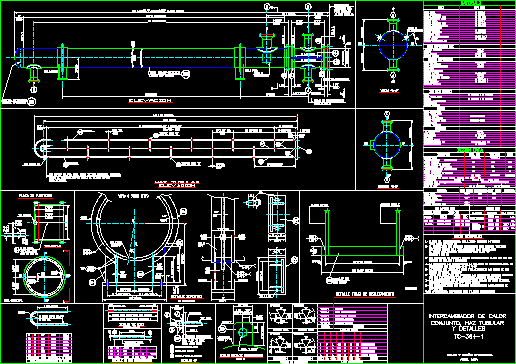Pick the circular shell in the middle-right section view
Viewport: 516px width, 364px height.
(387, 145)
